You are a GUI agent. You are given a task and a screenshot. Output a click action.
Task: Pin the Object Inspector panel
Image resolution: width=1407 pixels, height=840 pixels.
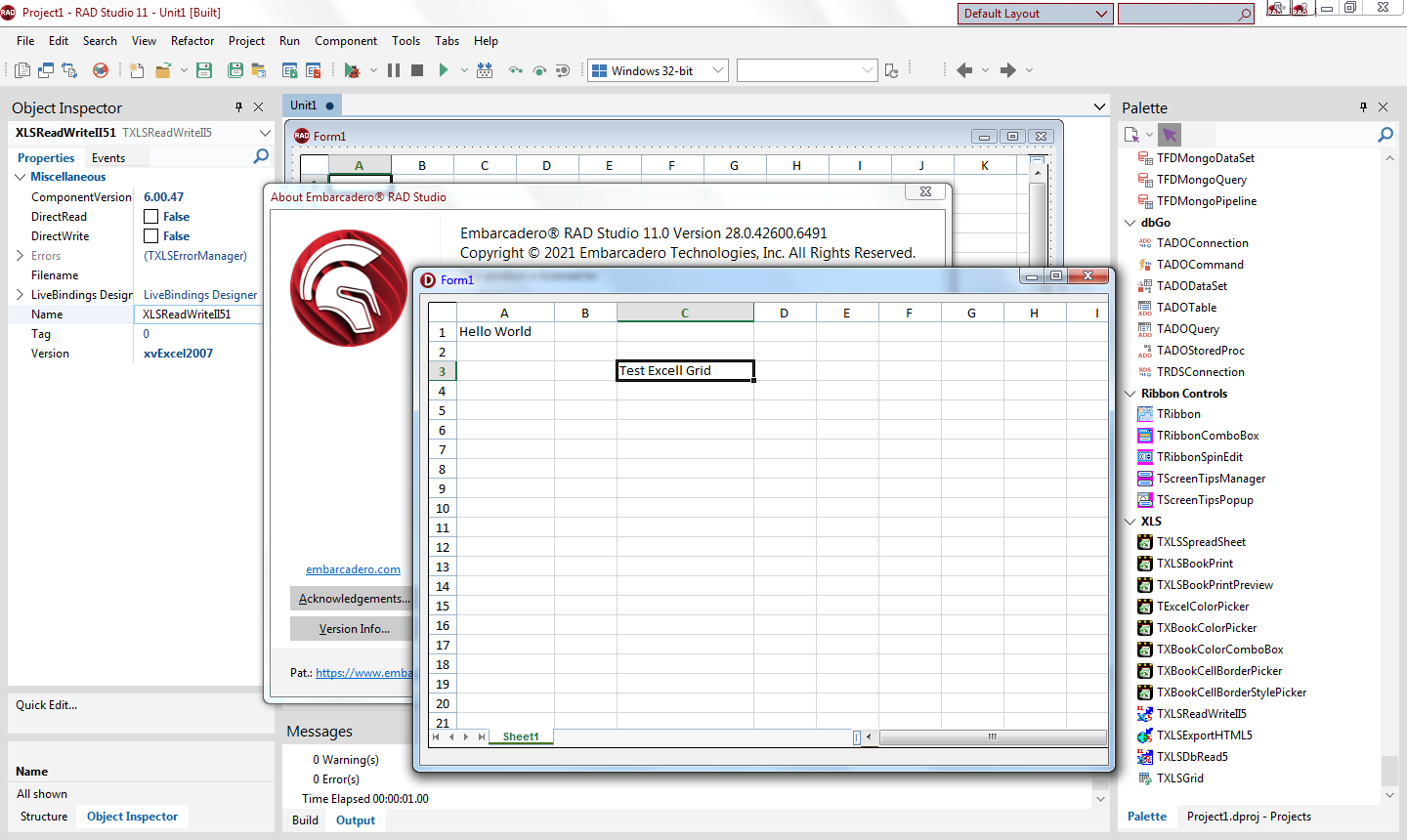coord(238,107)
